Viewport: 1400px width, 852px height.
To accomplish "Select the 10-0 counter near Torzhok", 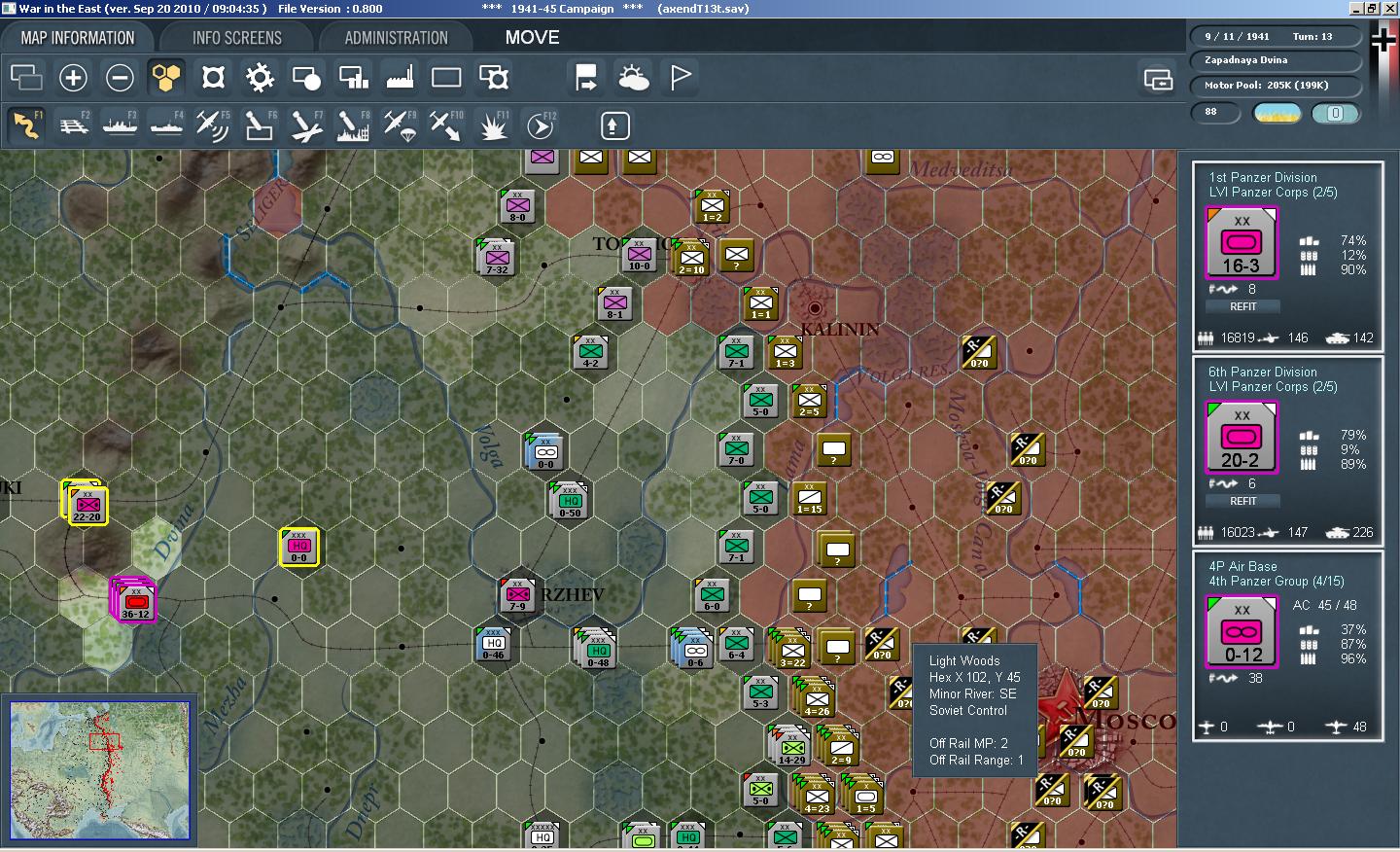I will 639,254.
